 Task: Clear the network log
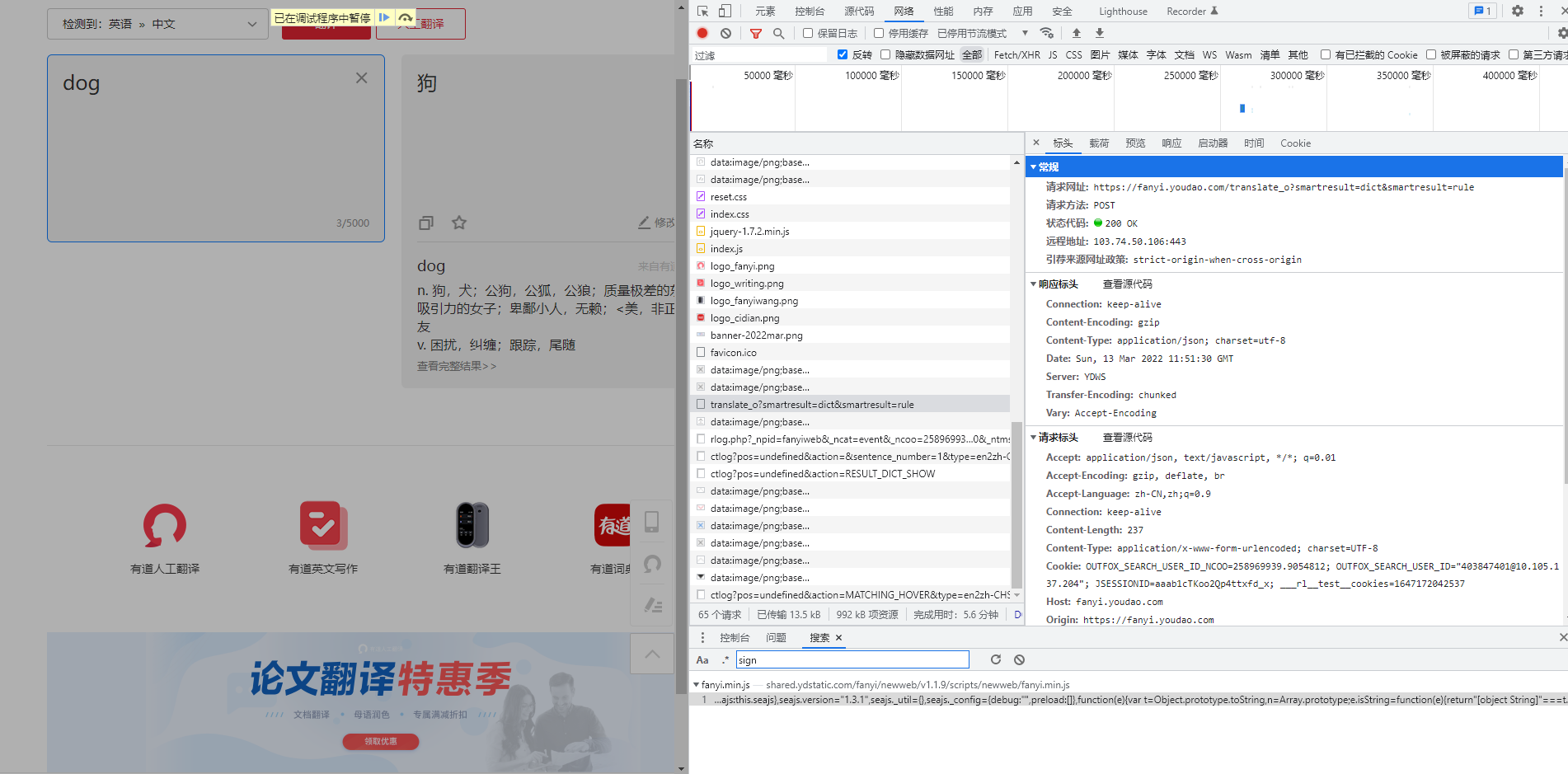coord(725,33)
